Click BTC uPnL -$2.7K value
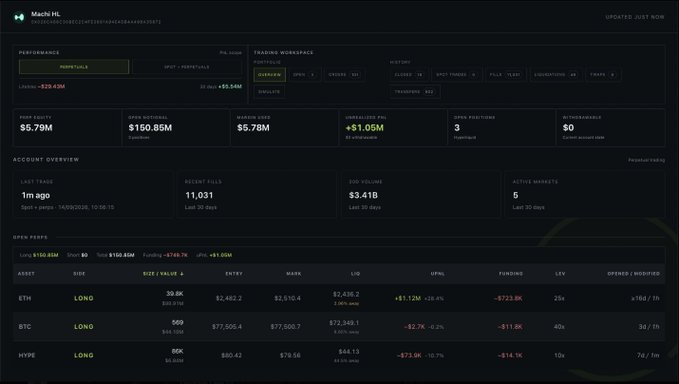The height and width of the screenshot is (384, 679). pos(414,327)
